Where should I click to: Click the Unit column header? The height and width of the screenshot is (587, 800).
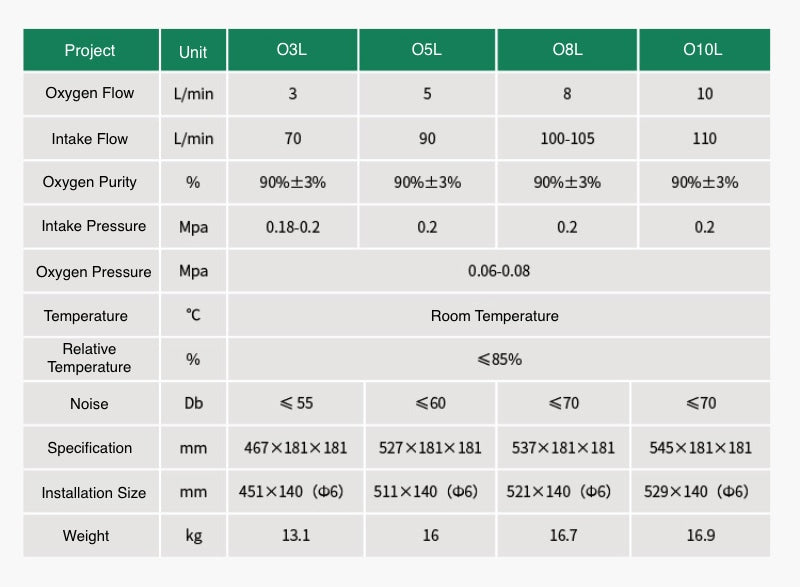tap(193, 51)
